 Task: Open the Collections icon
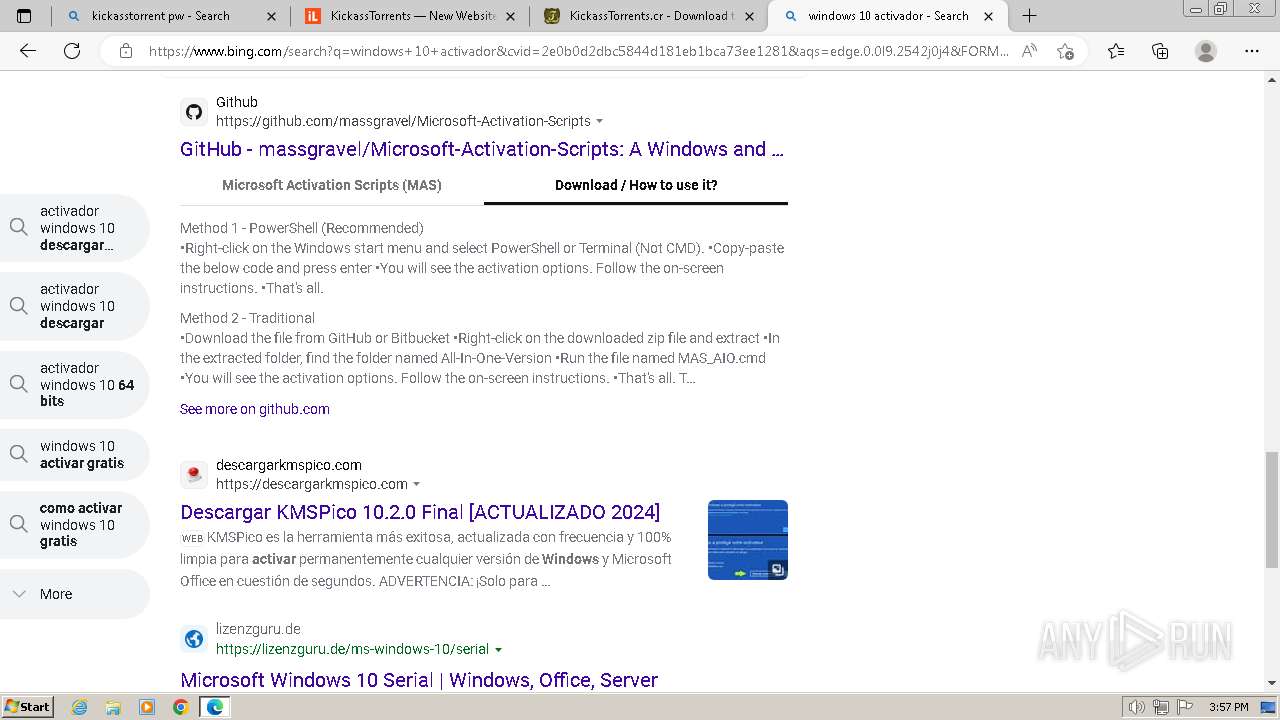(1160, 51)
